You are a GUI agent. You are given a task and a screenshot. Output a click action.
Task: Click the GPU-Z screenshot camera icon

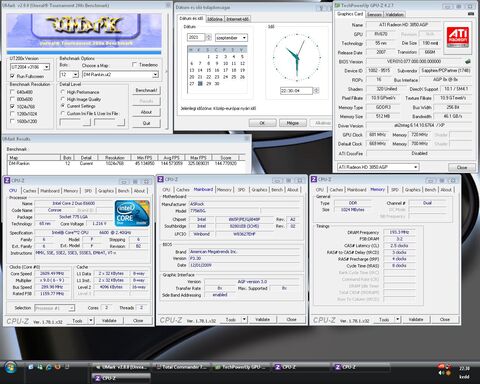pos(471,14)
